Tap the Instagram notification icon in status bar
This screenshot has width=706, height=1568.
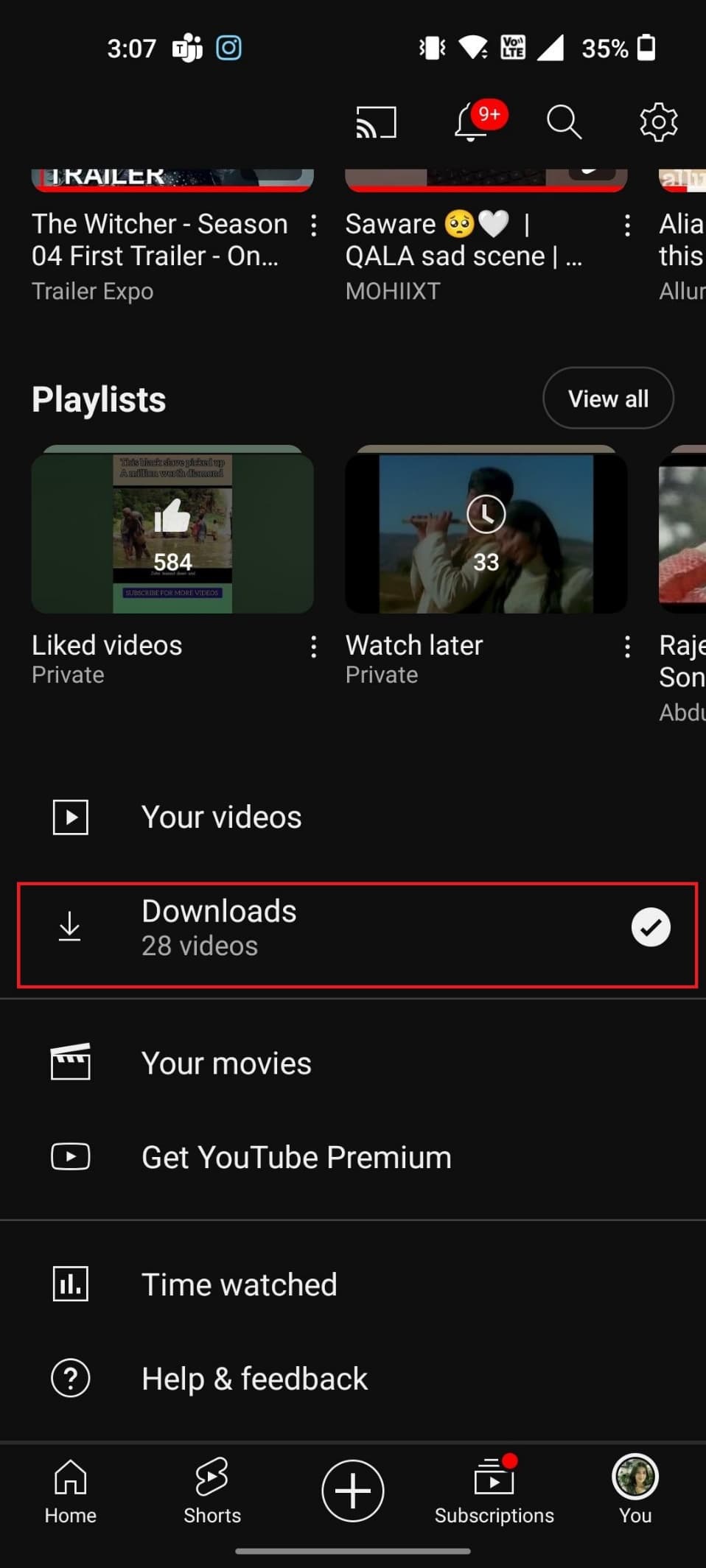pyautogui.click(x=228, y=49)
